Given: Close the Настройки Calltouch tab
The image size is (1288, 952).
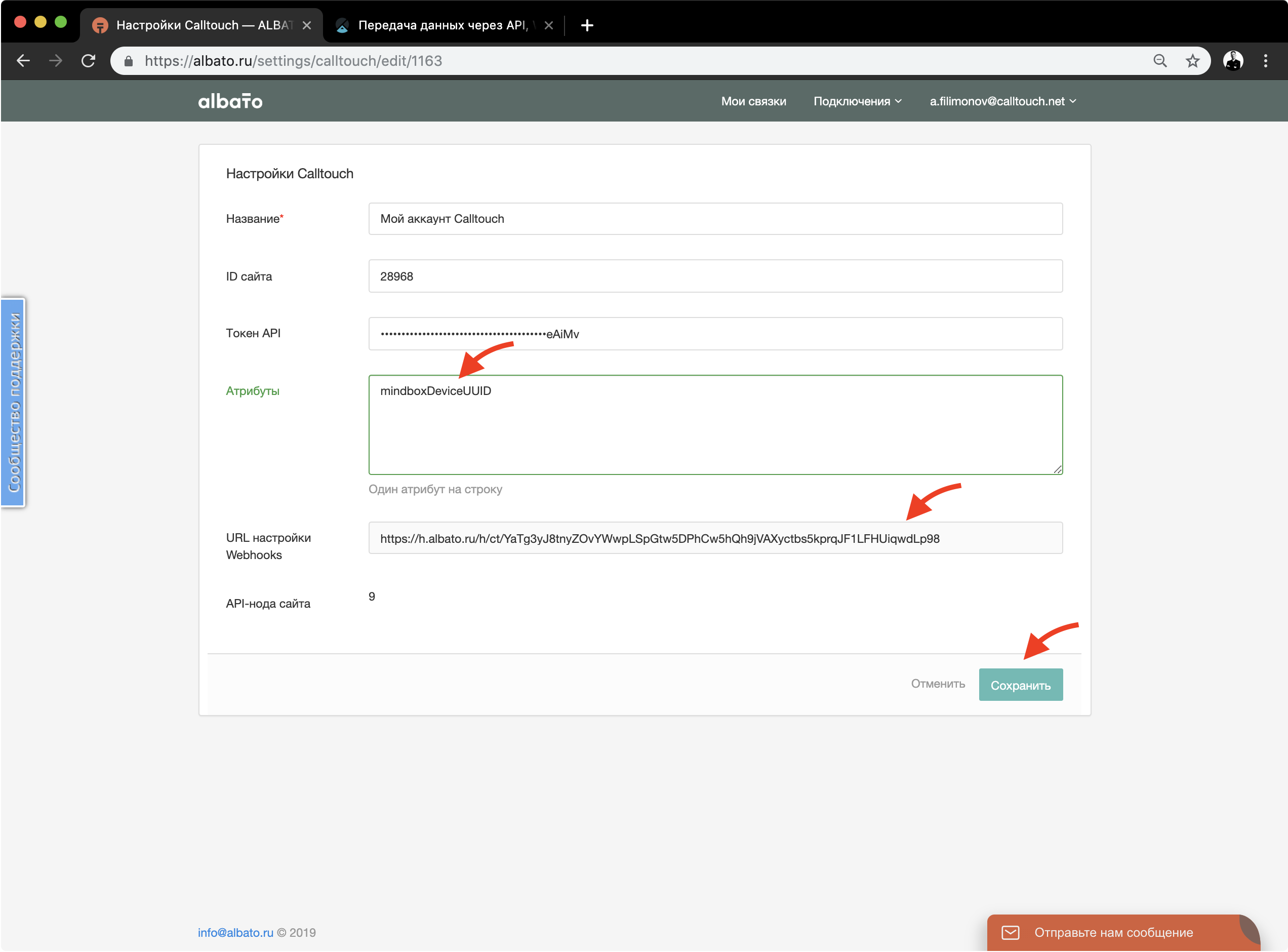Looking at the screenshot, I should [307, 25].
